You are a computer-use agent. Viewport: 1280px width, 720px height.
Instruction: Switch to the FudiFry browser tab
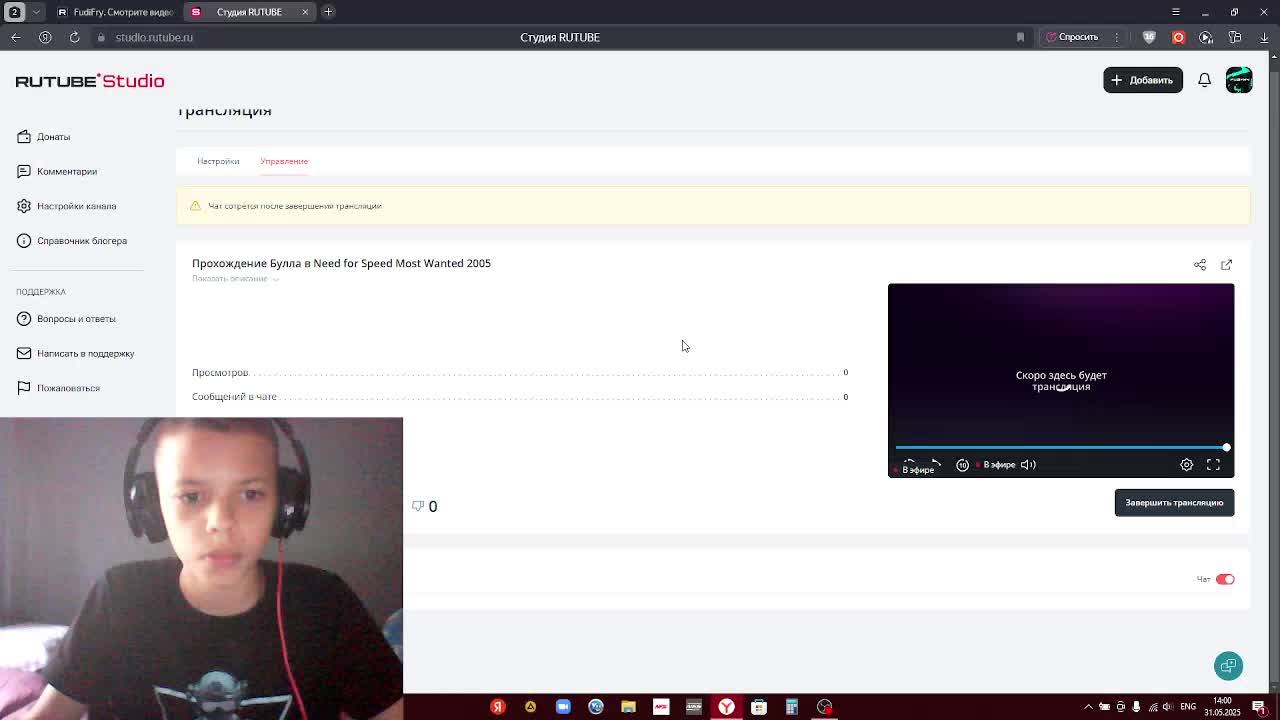pos(115,12)
